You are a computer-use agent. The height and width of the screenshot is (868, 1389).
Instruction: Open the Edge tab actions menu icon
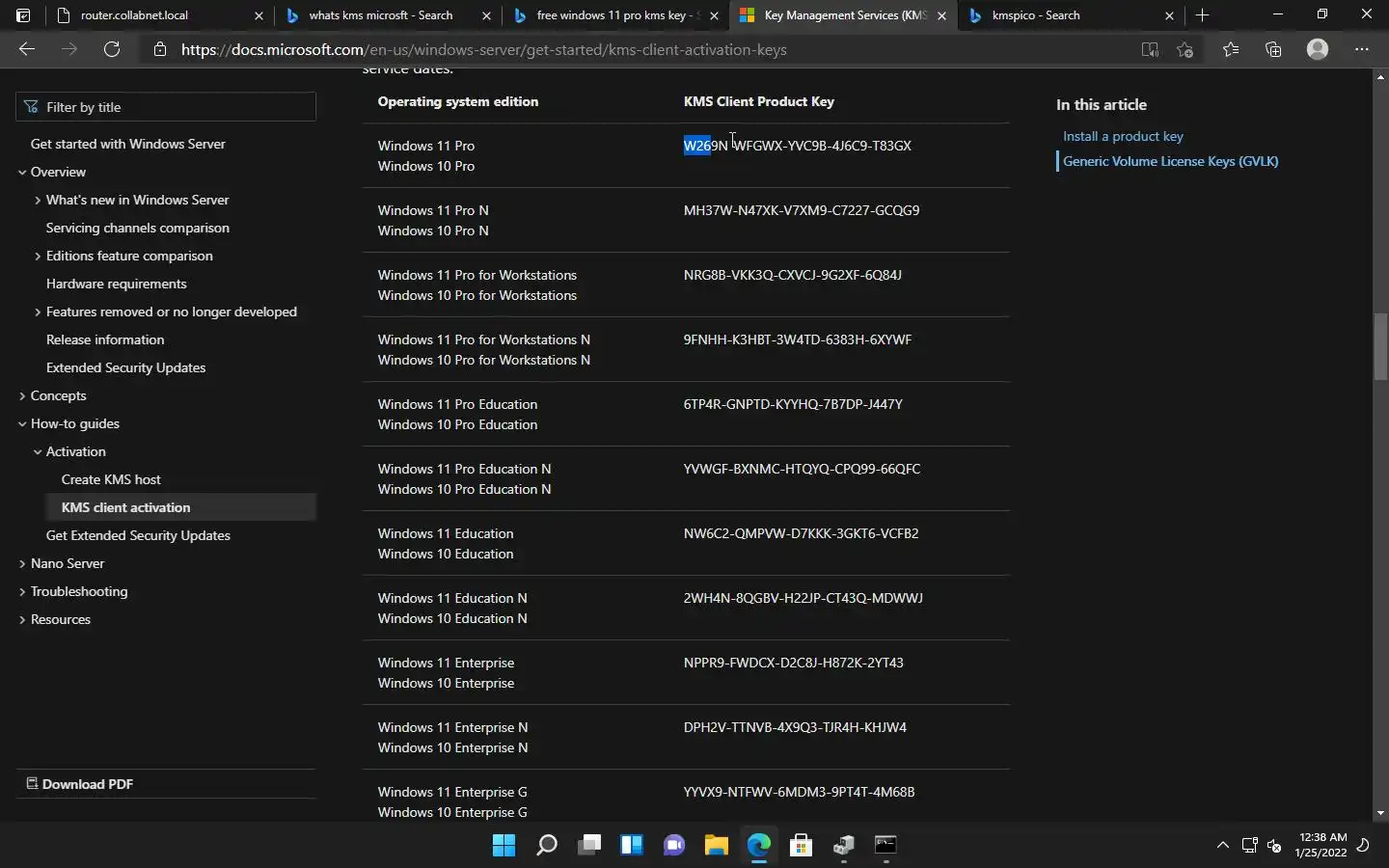[x=23, y=15]
